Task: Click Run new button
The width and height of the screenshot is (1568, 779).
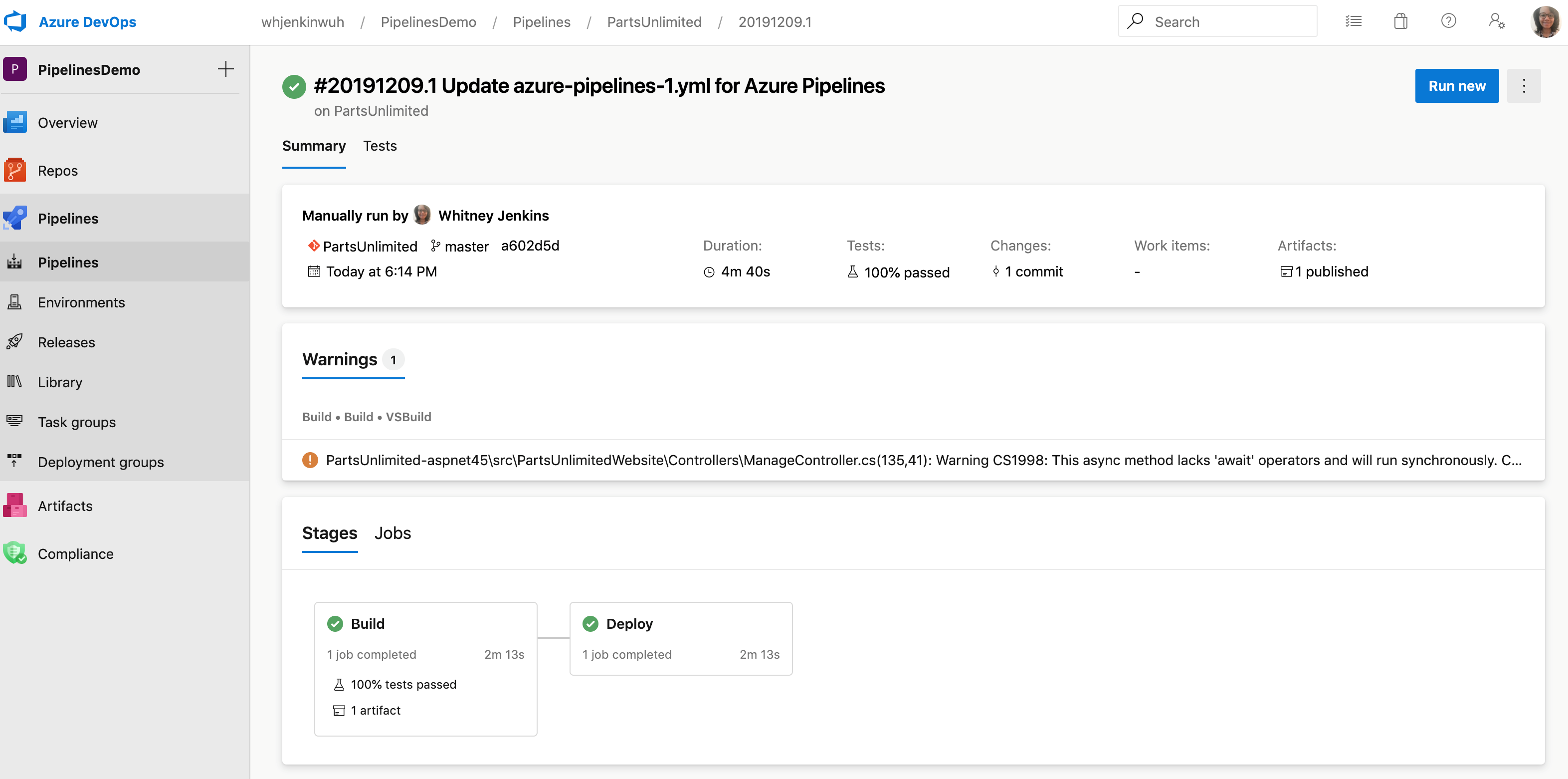Action: (1456, 86)
